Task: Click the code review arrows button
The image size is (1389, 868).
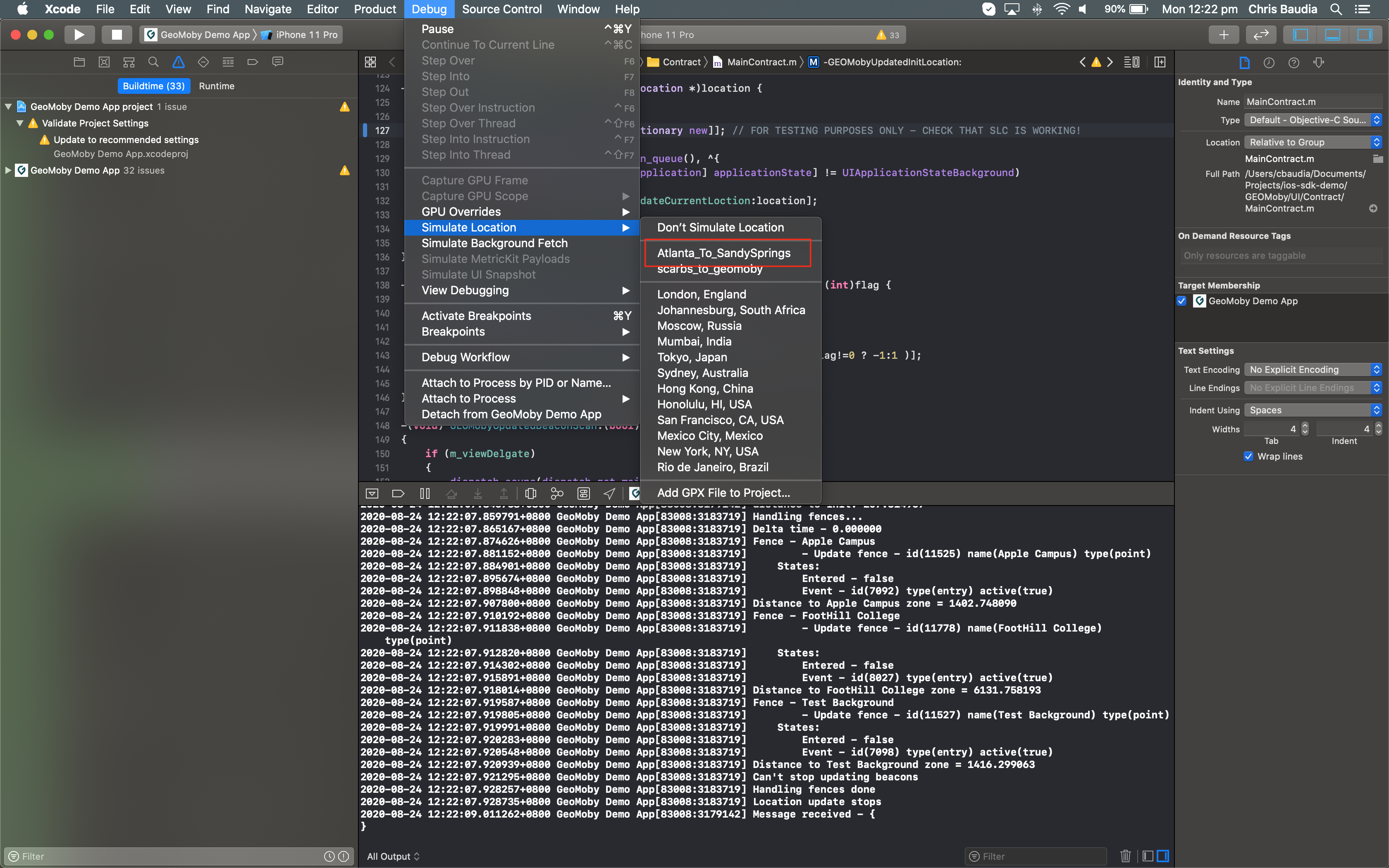Action: 1260,34
